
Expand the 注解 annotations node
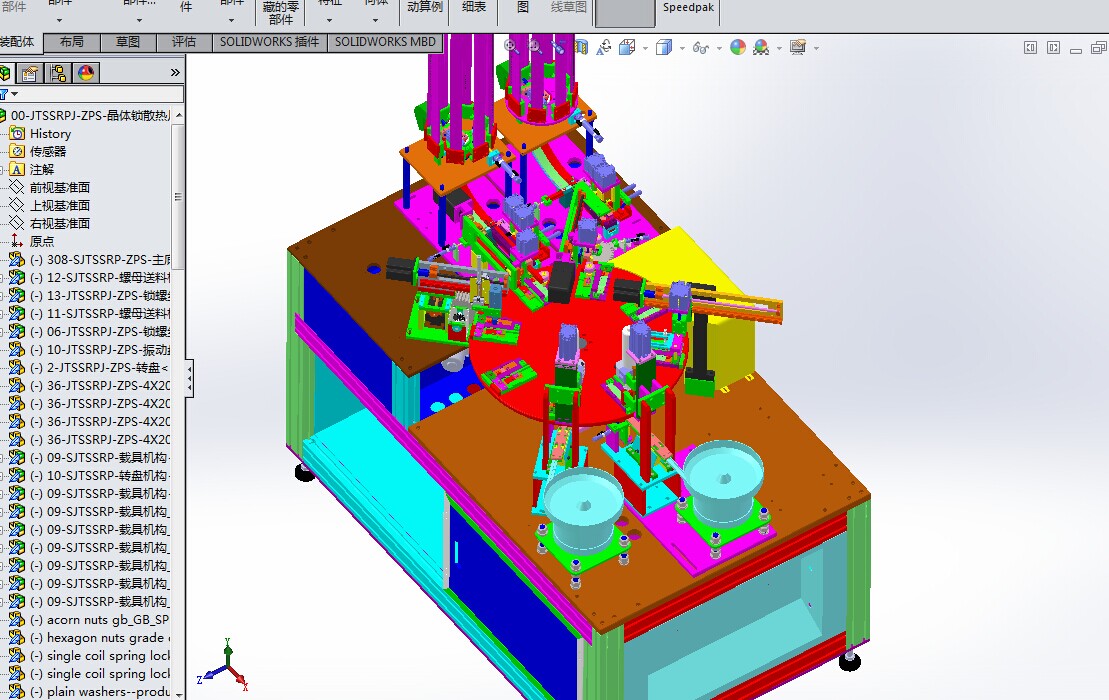click(3, 170)
